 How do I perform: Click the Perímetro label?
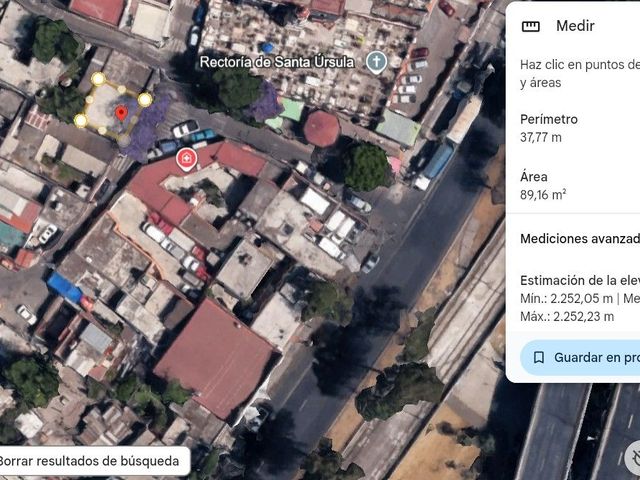click(549, 120)
